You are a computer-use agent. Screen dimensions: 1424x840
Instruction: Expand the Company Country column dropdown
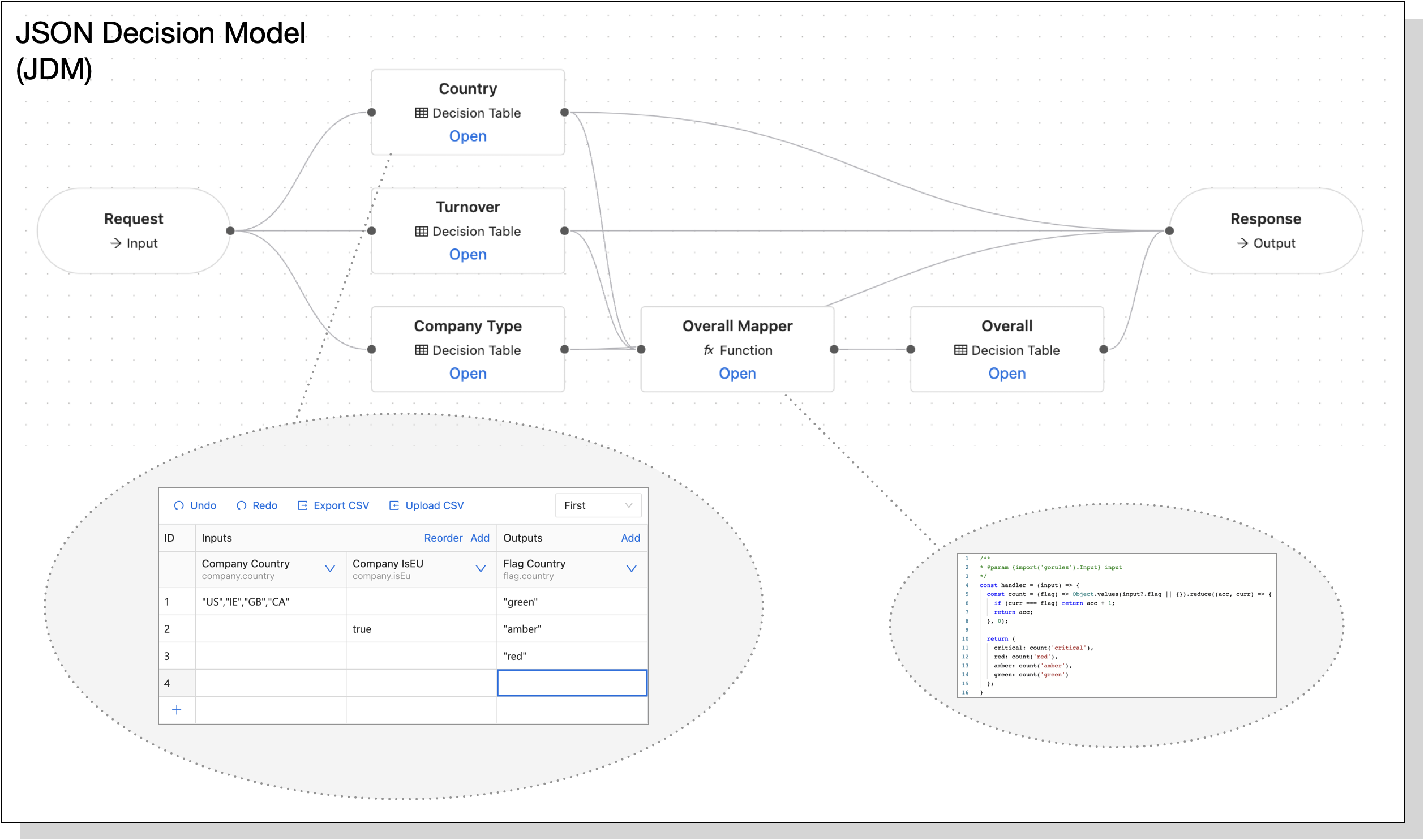[x=330, y=568]
